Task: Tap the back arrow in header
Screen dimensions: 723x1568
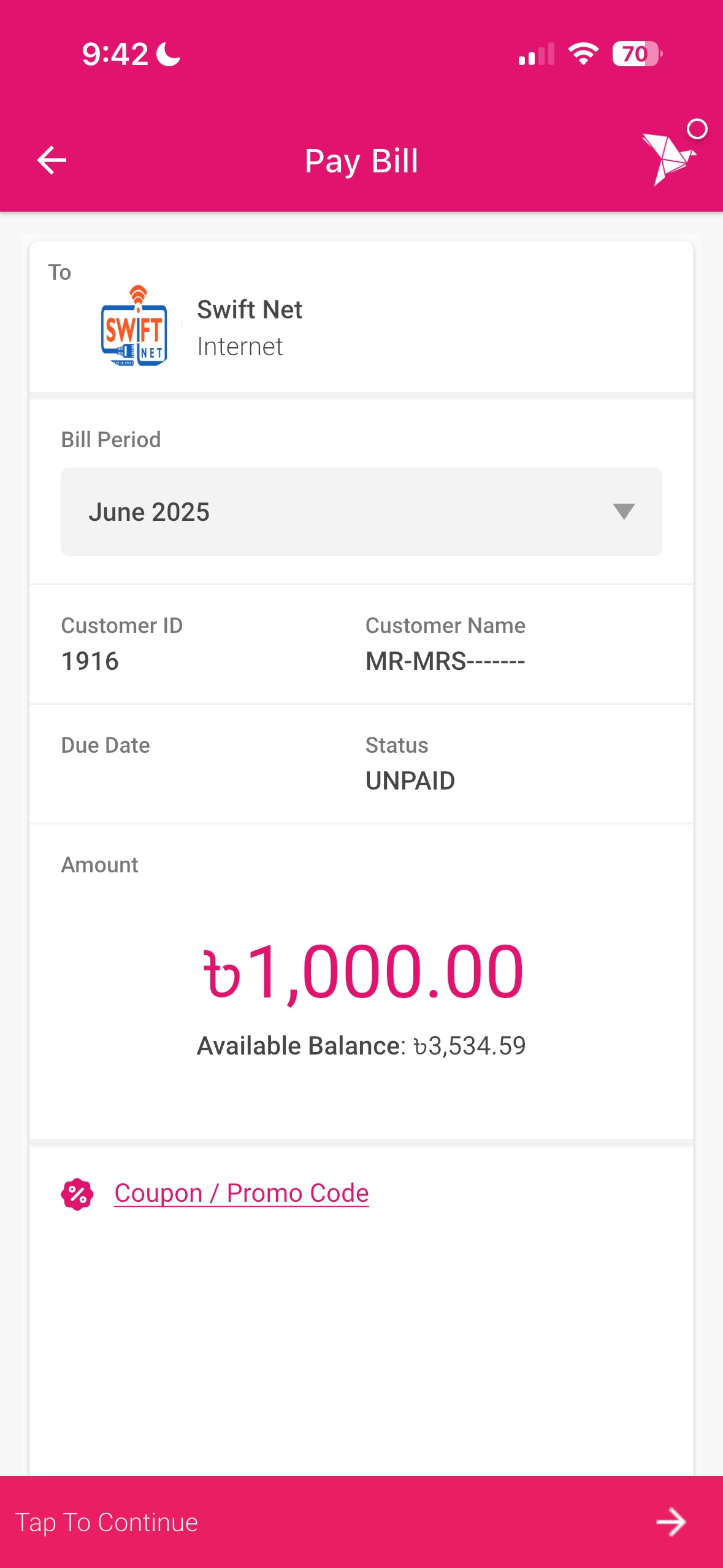Action: pyautogui.click(x=52, y=161)
